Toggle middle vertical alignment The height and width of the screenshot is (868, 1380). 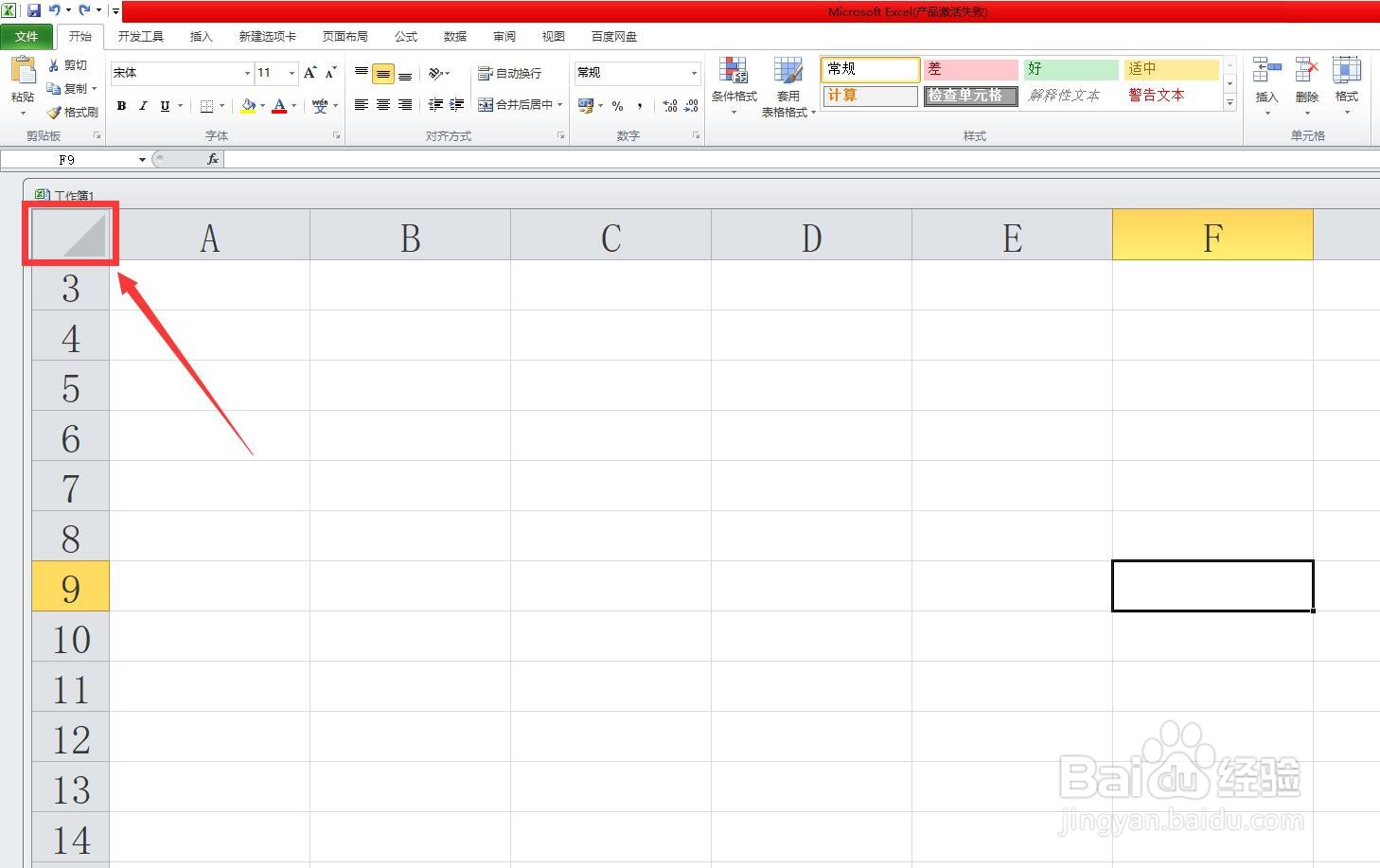pos(383,73)
